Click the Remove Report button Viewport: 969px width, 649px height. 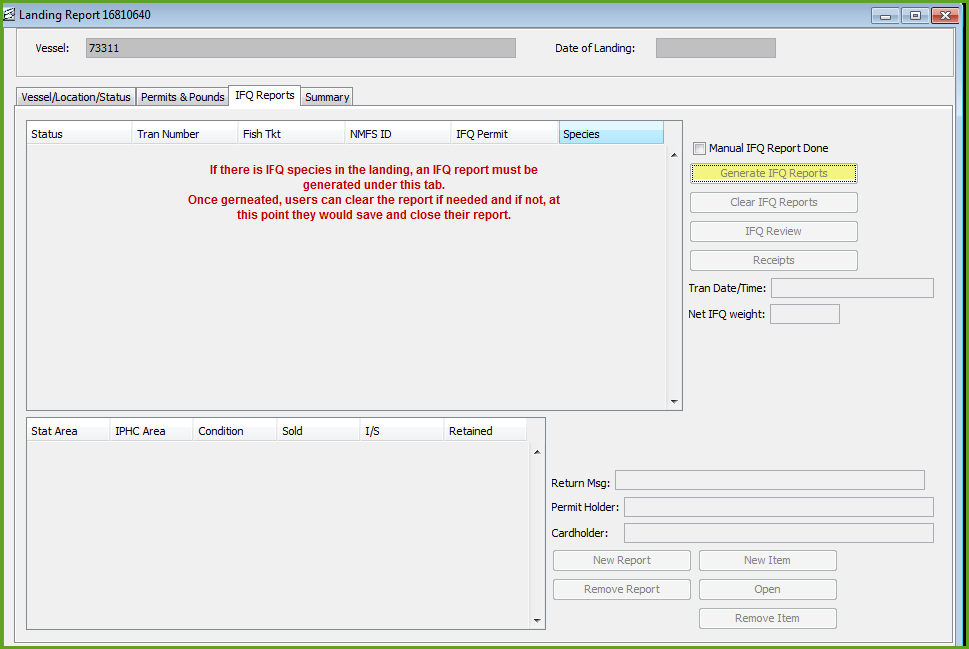(622, 589)
